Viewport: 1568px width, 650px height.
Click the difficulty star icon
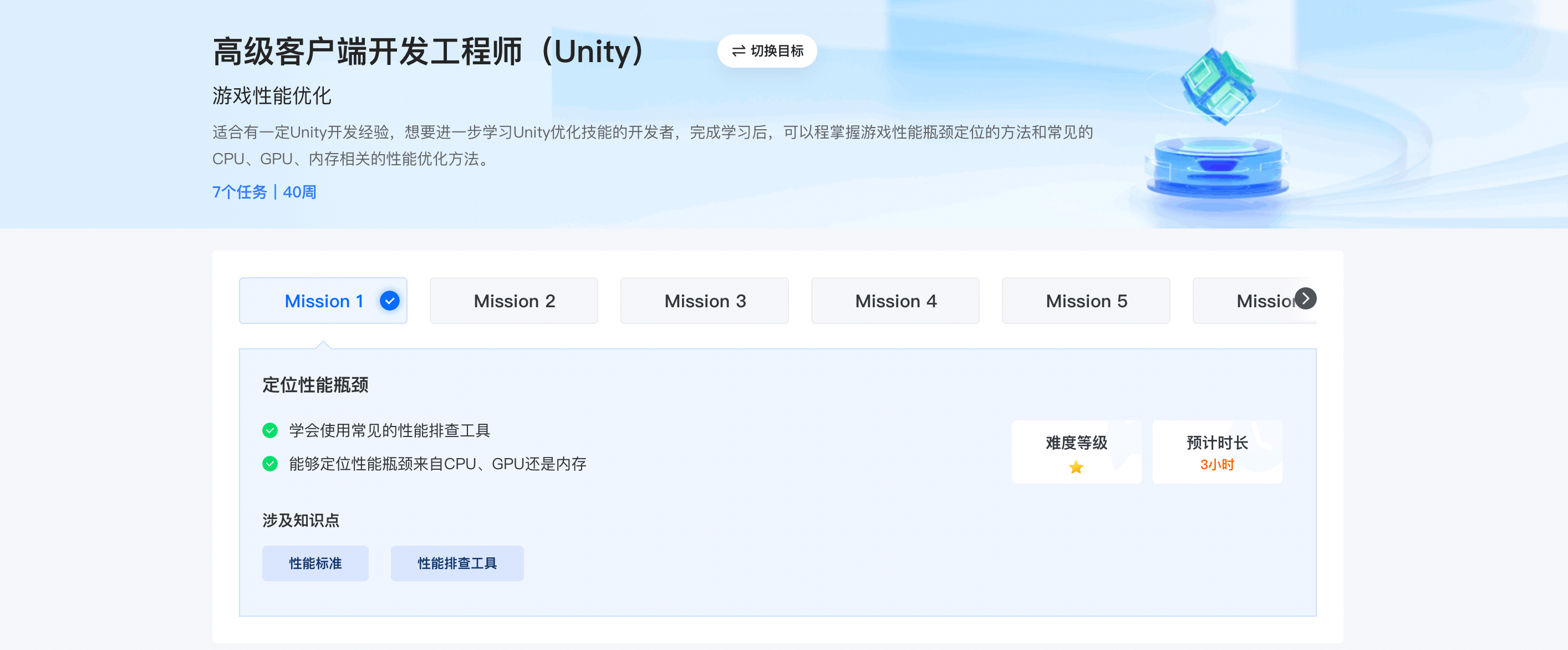click(1076, 468)
